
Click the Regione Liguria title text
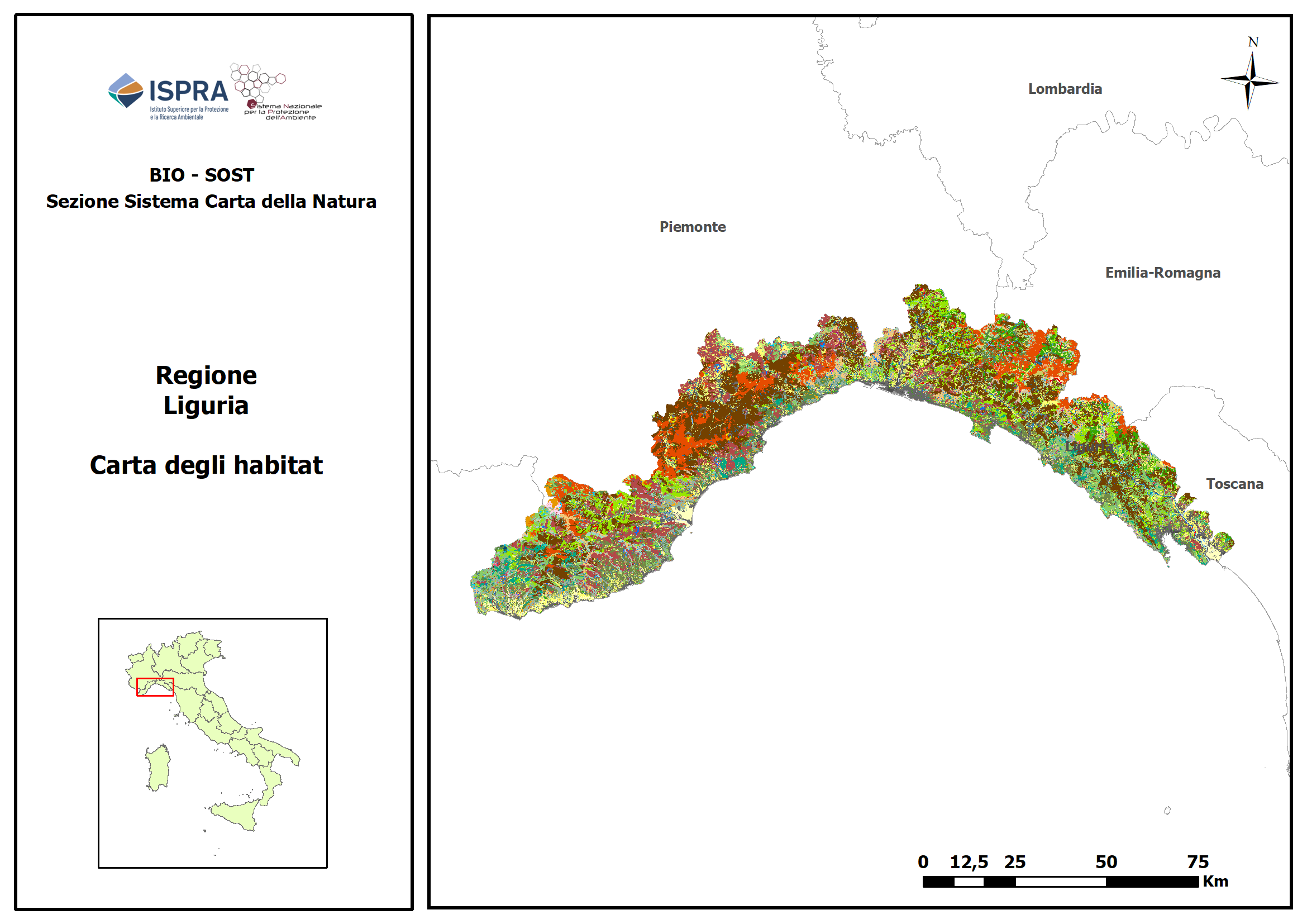[x=206, y=390]
